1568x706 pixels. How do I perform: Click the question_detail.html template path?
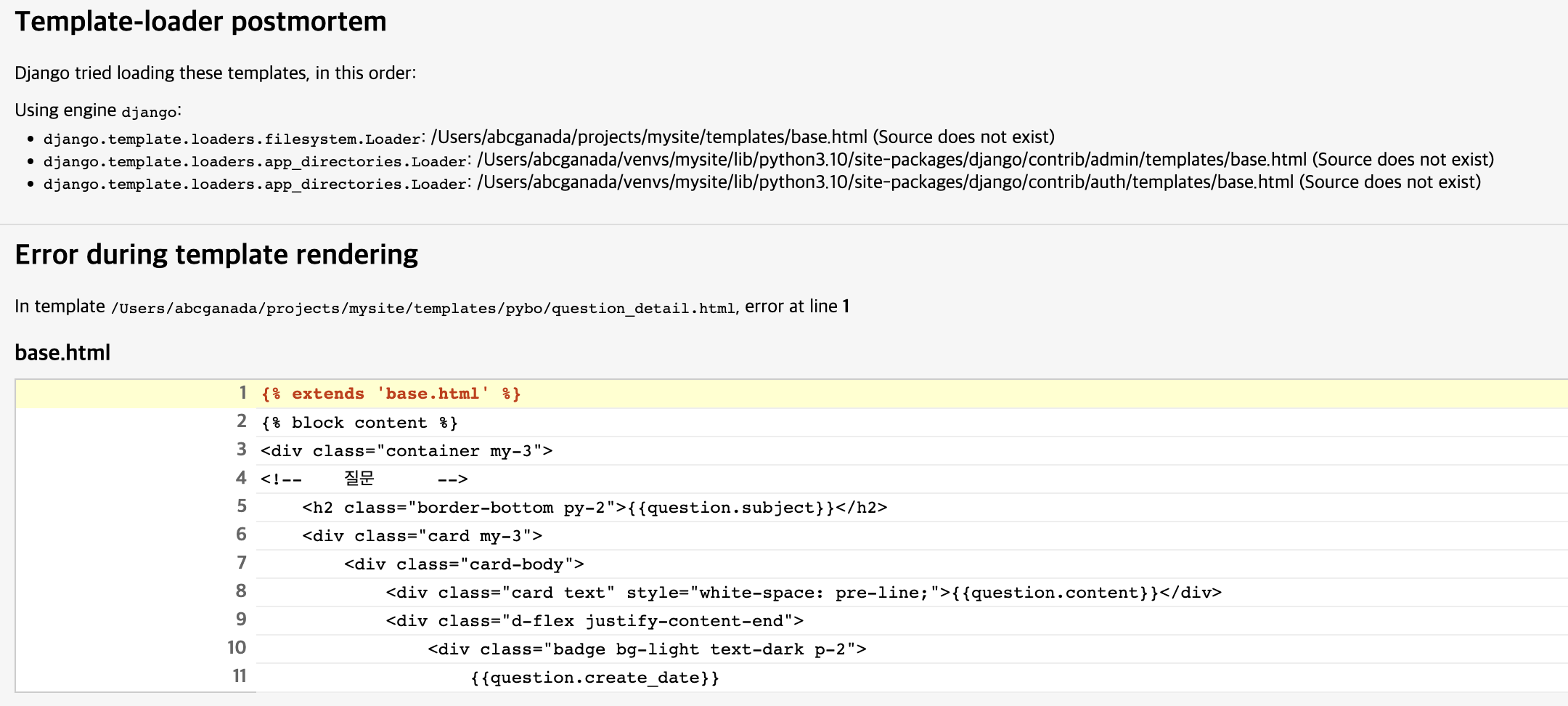pos(423,308)
